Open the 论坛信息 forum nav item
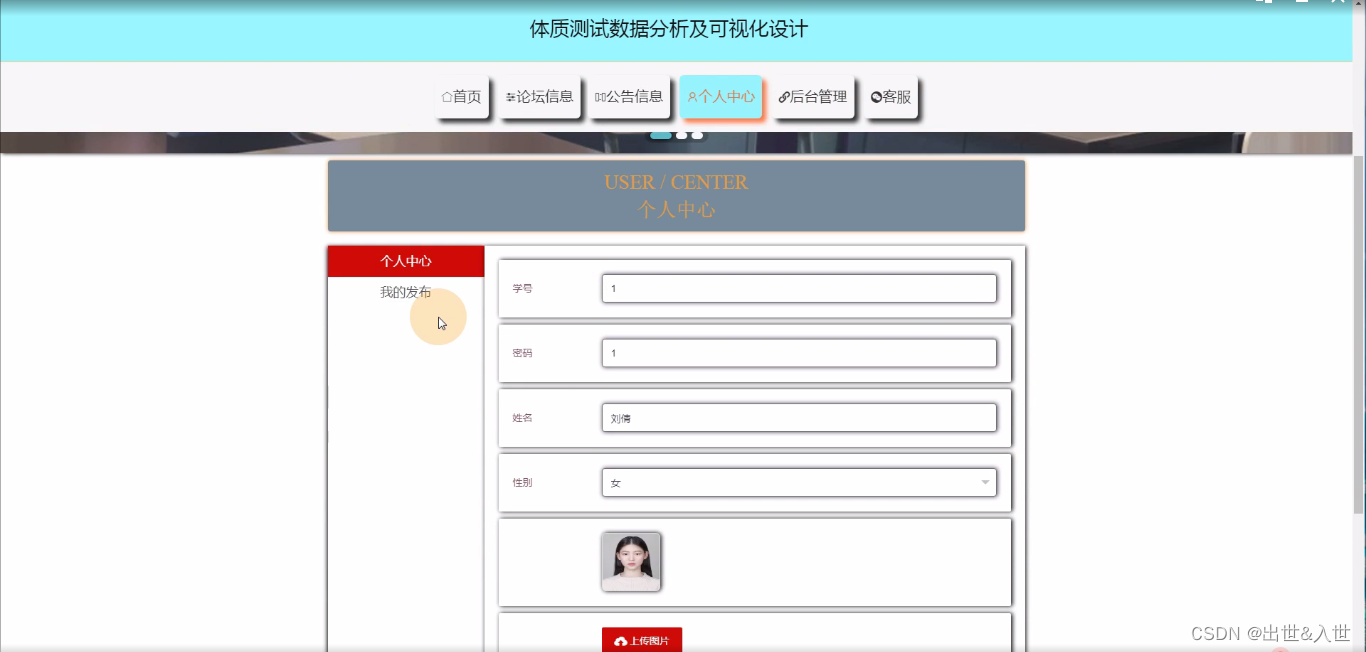This screenshot has height=652, width=1366. (540, 97)
